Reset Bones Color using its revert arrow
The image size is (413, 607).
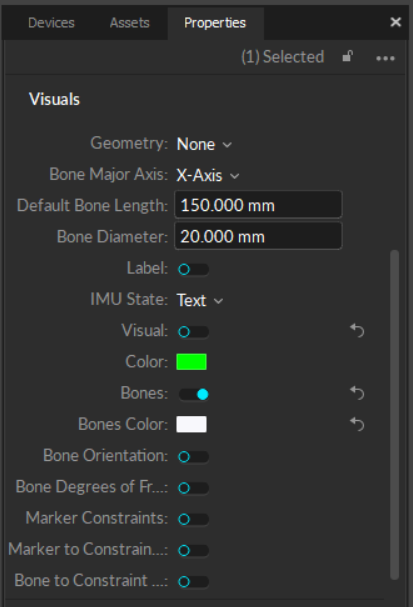[x=357, y=424]
